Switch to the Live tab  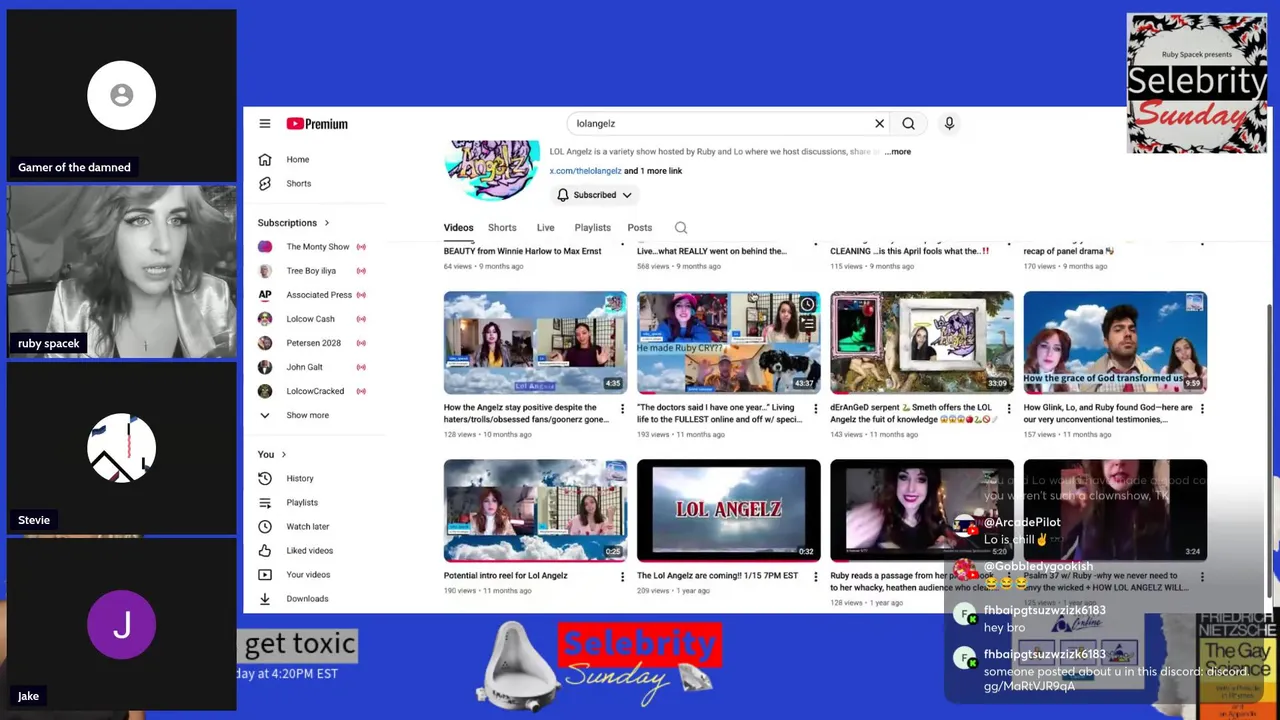click(545, 228)
